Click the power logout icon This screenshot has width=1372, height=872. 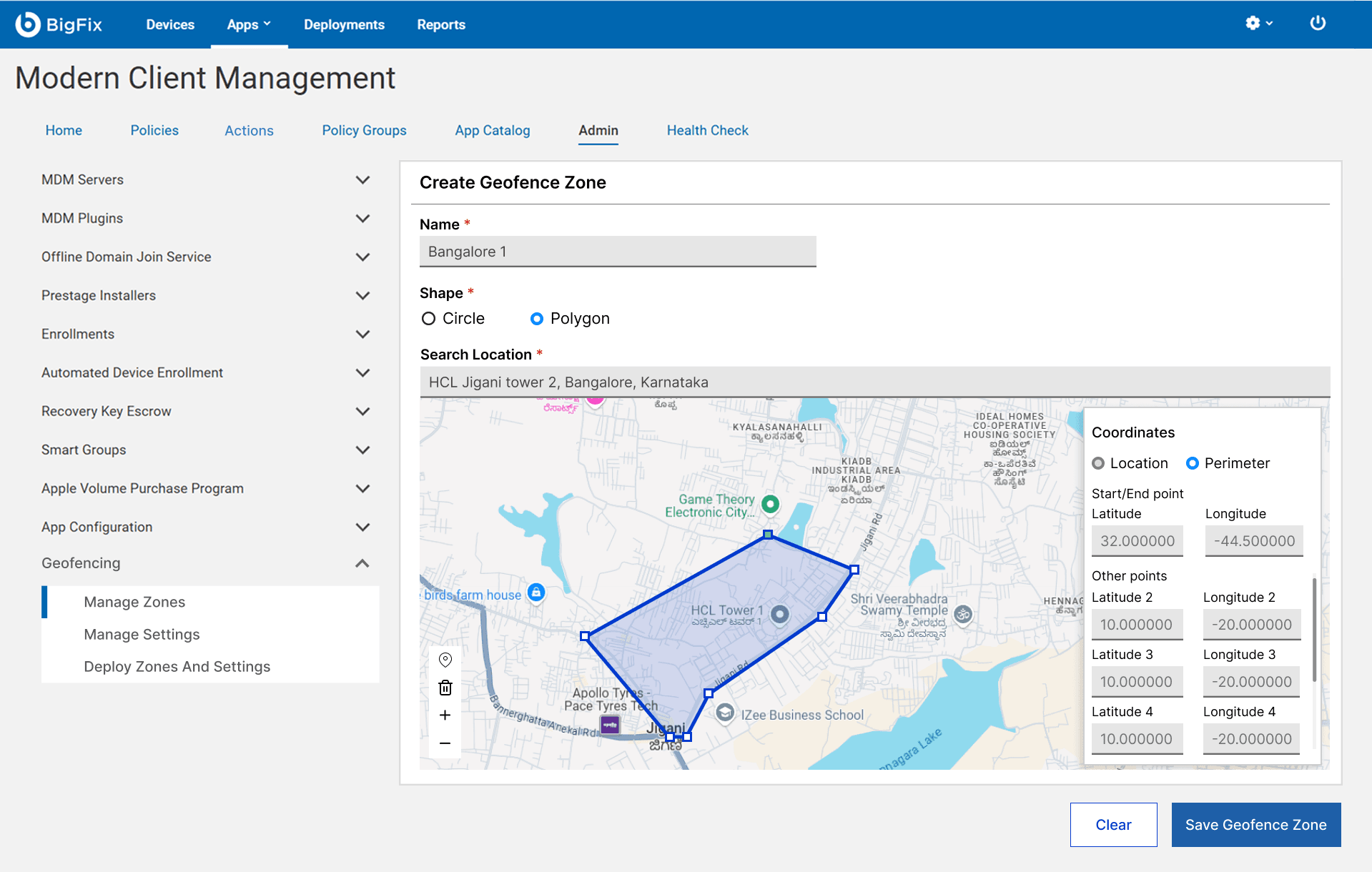(x=1317, y=24)
